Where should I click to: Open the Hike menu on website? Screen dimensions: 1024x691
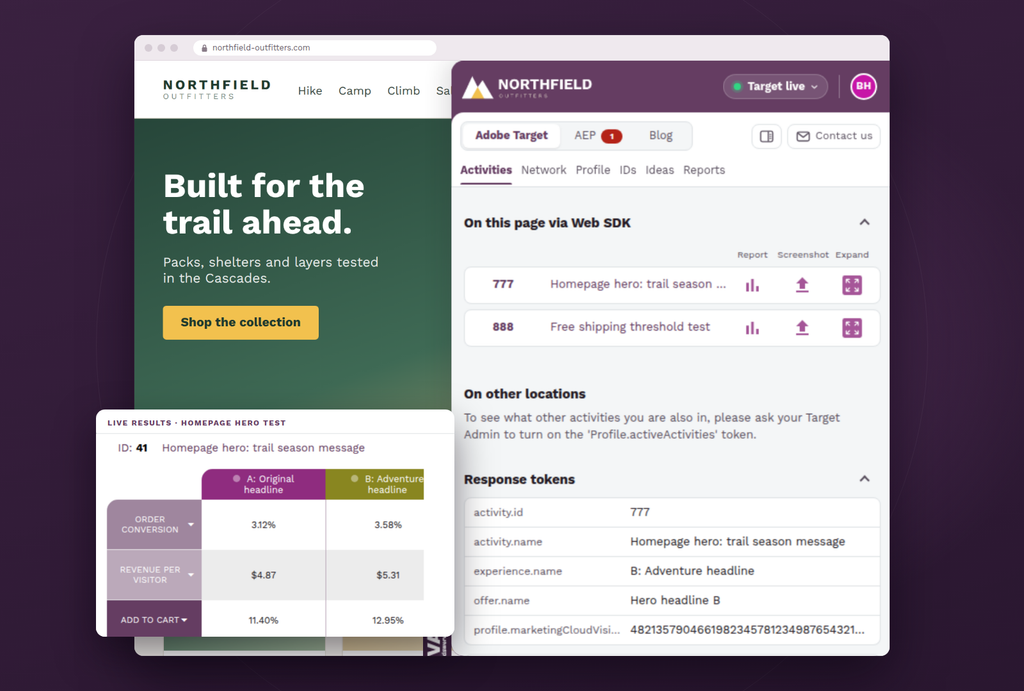pyautogui.click(x=310, y=91)
